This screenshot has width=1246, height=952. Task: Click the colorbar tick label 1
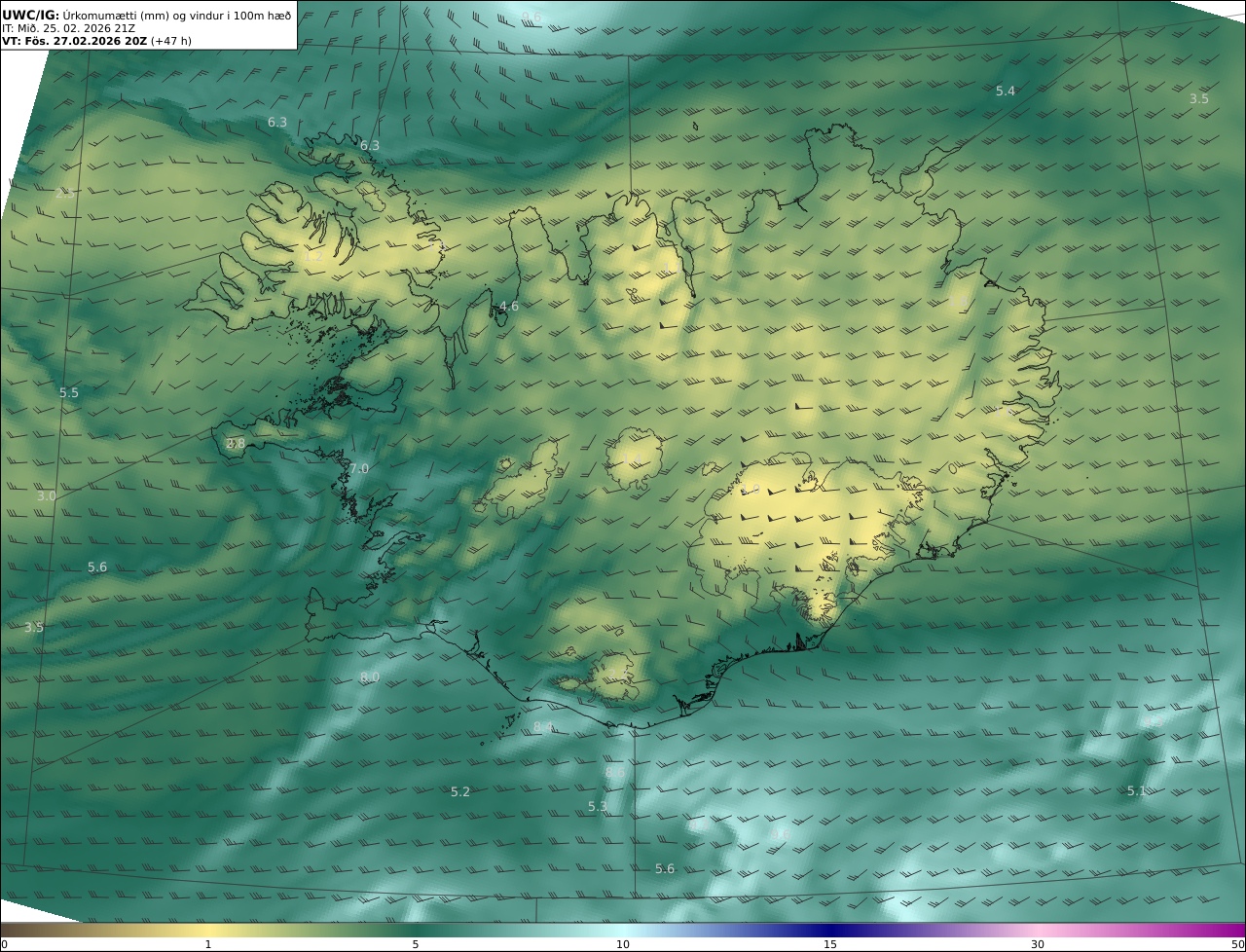point(207,944)
